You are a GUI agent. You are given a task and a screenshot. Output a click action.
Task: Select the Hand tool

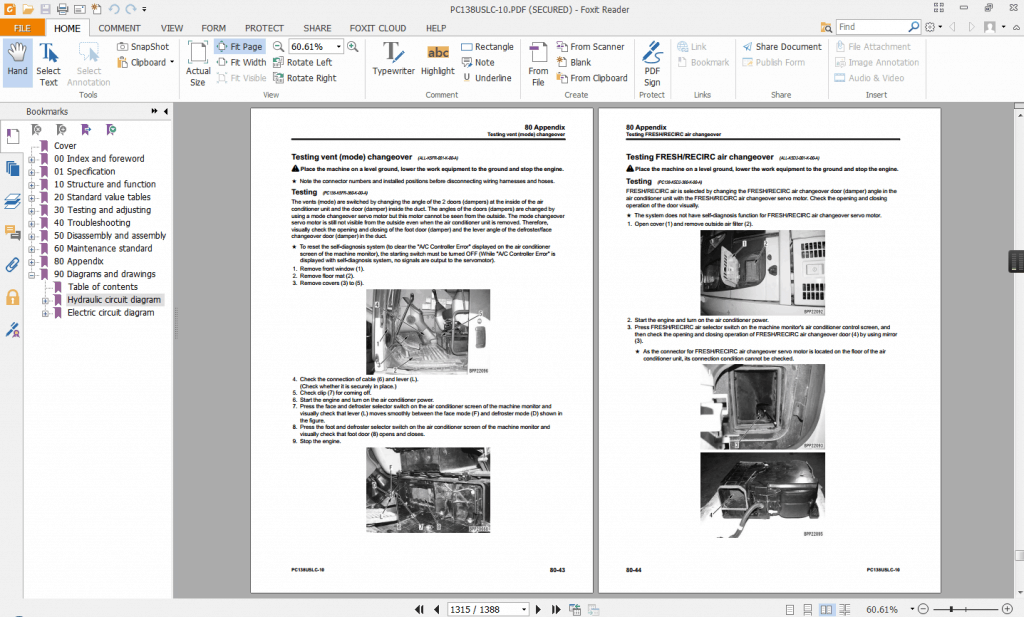pos(17,63)
